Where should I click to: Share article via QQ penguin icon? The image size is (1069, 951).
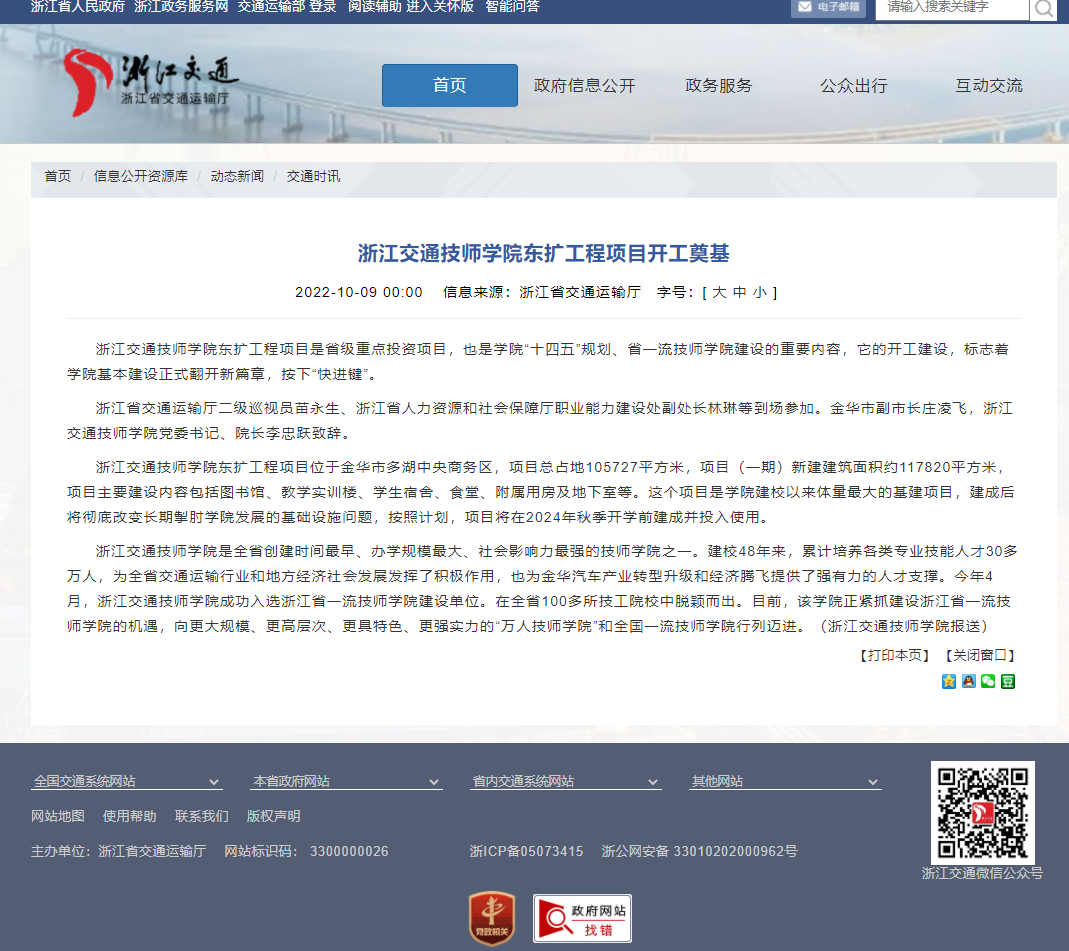tap(968, 681)
